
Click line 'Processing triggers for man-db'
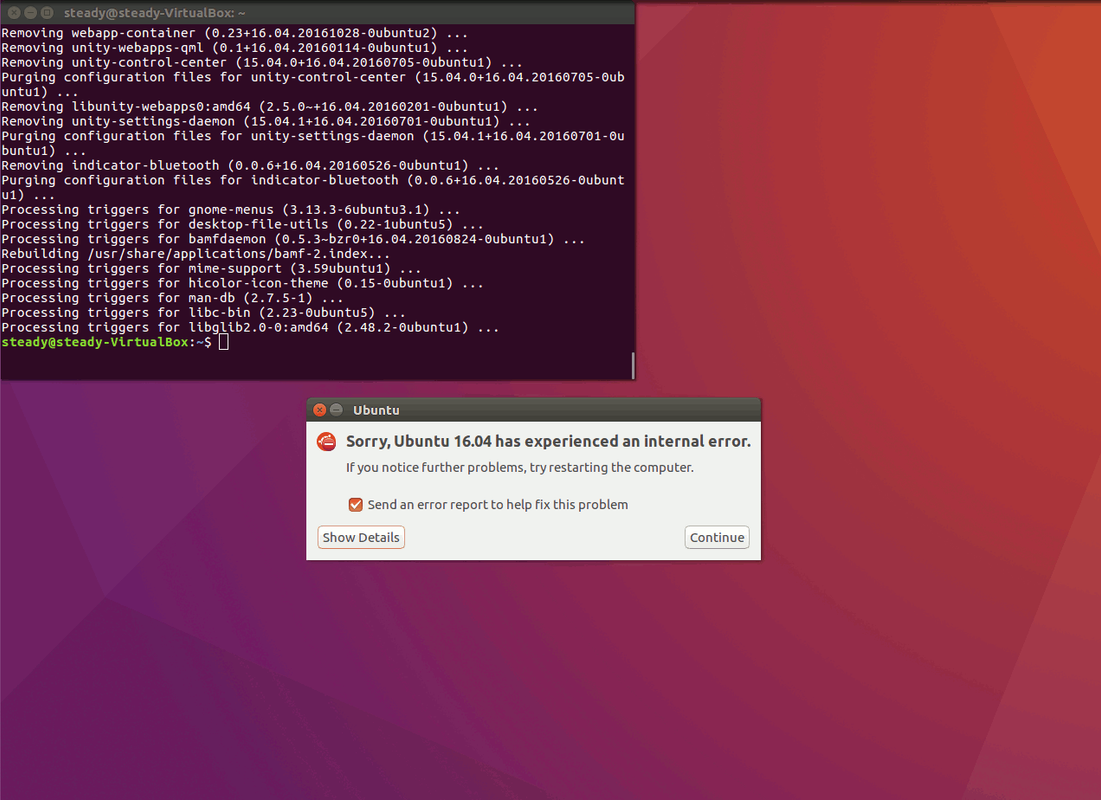point(172,299)
